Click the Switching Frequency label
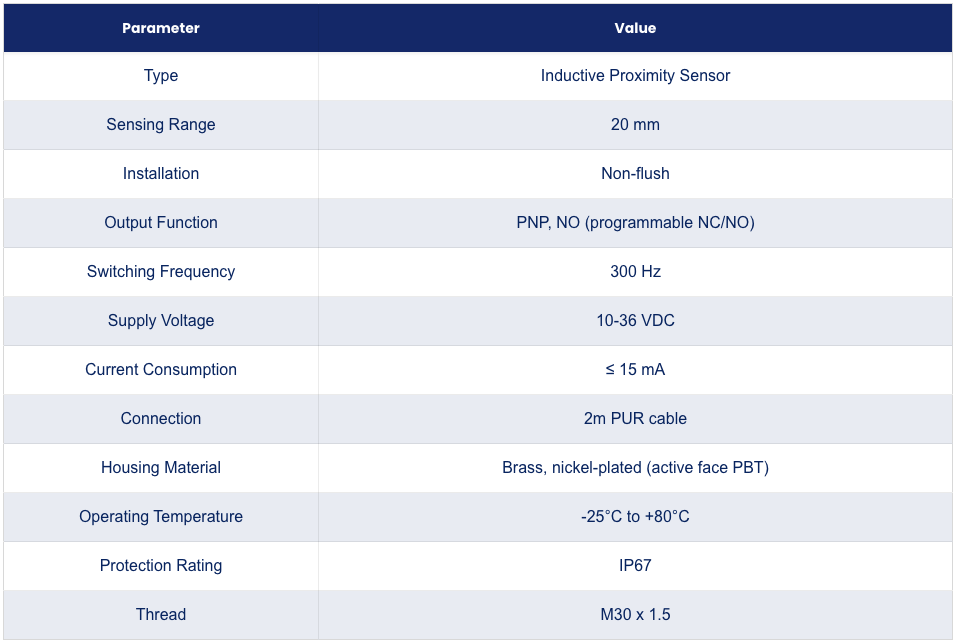957x643 pixels. tap(161, 271)
